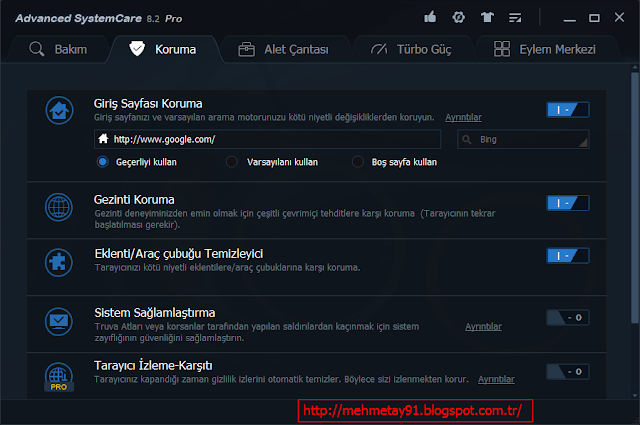The height and width of the screenshot is (425, 640).
Task: Click the speedometer icon on Türbo Güç tab
Action: click(379, 49)
